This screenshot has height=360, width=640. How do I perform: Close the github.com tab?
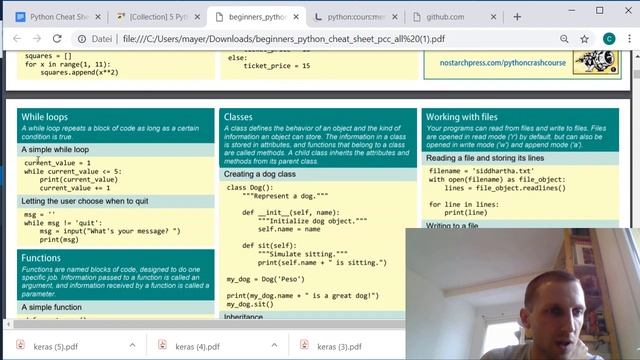[x=493, y=17]
